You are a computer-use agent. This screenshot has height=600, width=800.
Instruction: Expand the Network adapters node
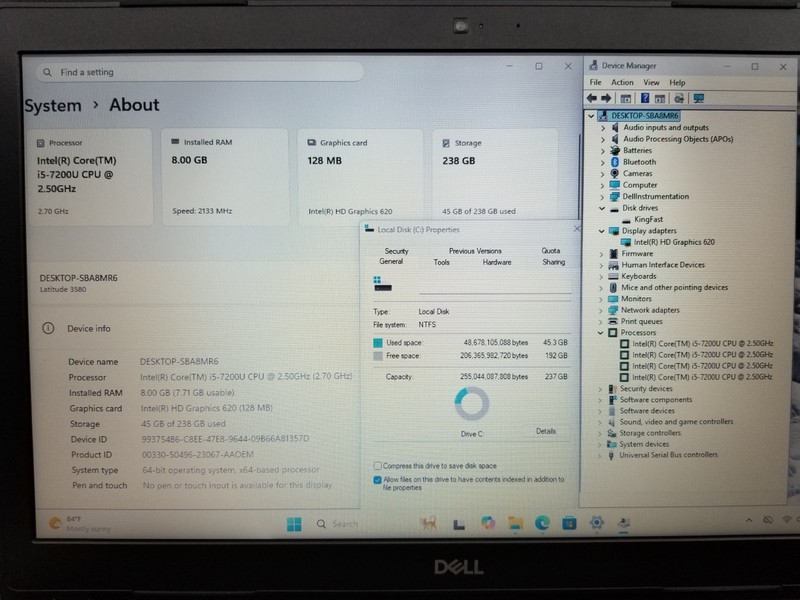[x=601, y=310]
